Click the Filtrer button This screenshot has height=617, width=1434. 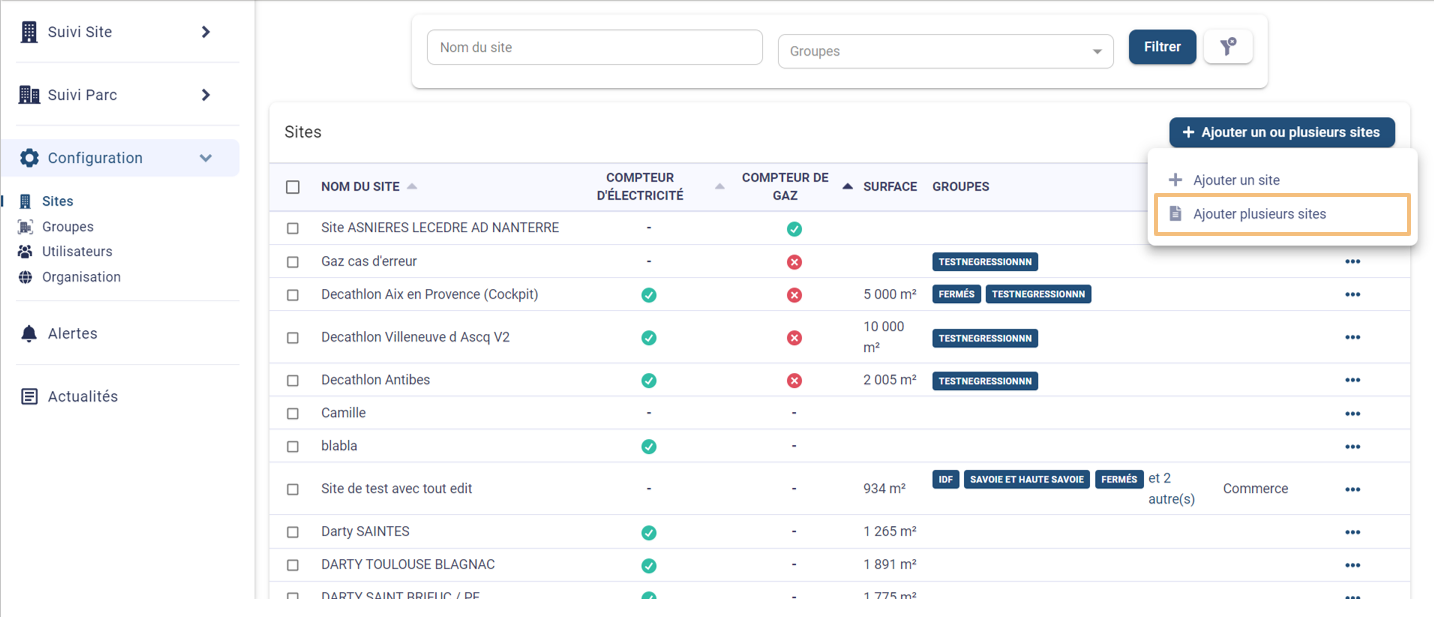tap(1162, 46)
